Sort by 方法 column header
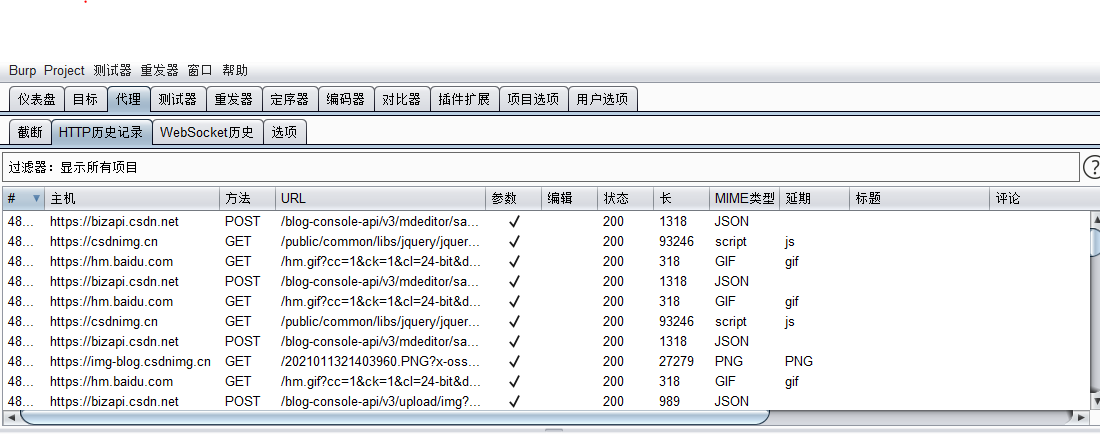The width and height of the screenshot is (1100, 434). (x=247, y=198)
